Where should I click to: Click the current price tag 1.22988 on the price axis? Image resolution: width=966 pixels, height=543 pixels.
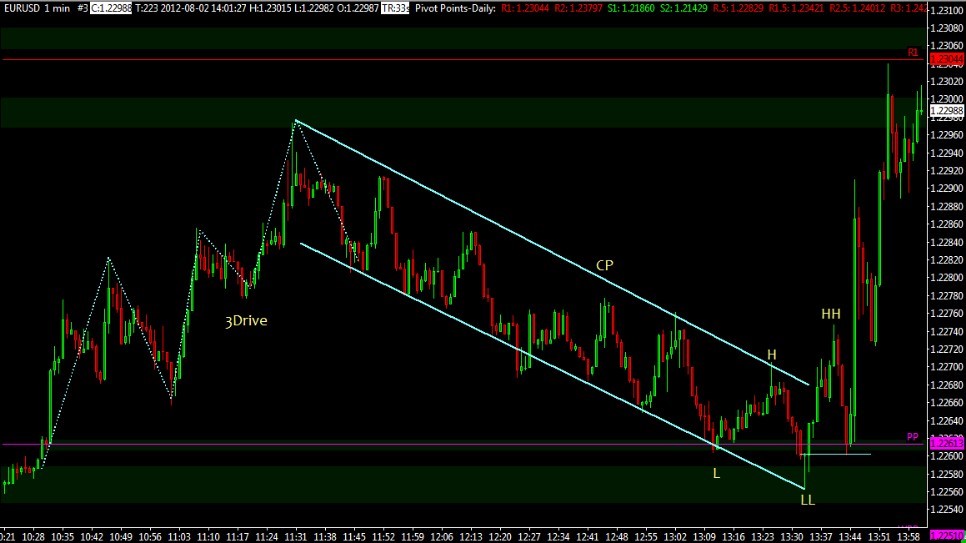(x=947, y=111)
